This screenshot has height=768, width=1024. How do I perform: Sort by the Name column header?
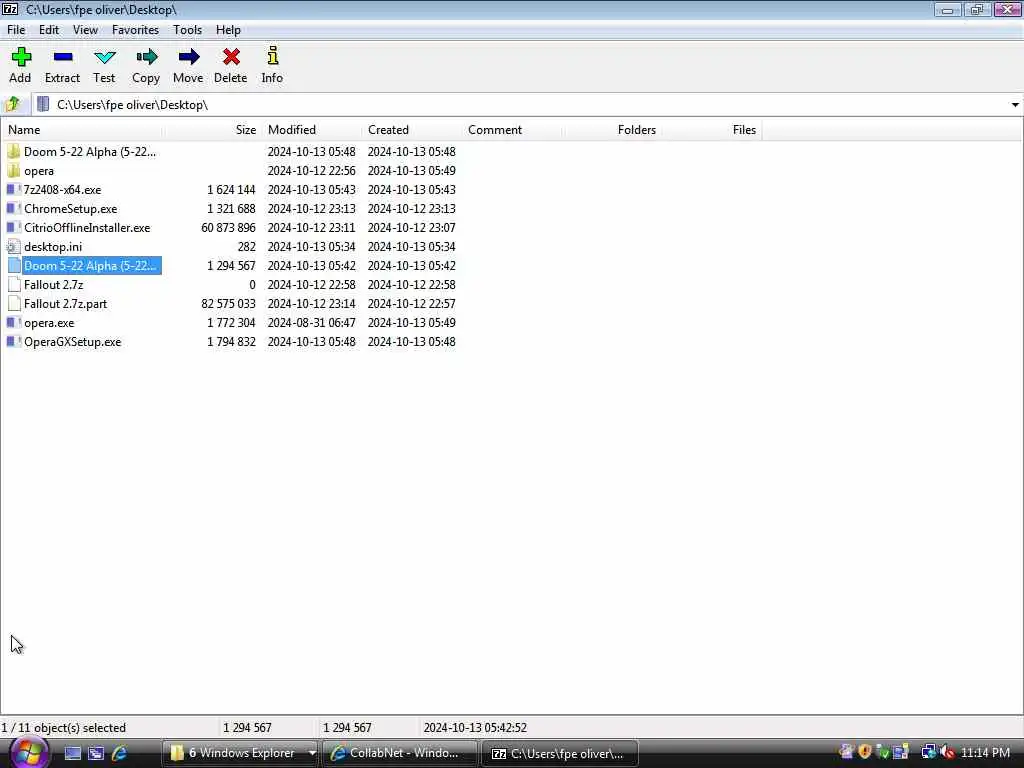pyautogui.click(x=82, y=130)
